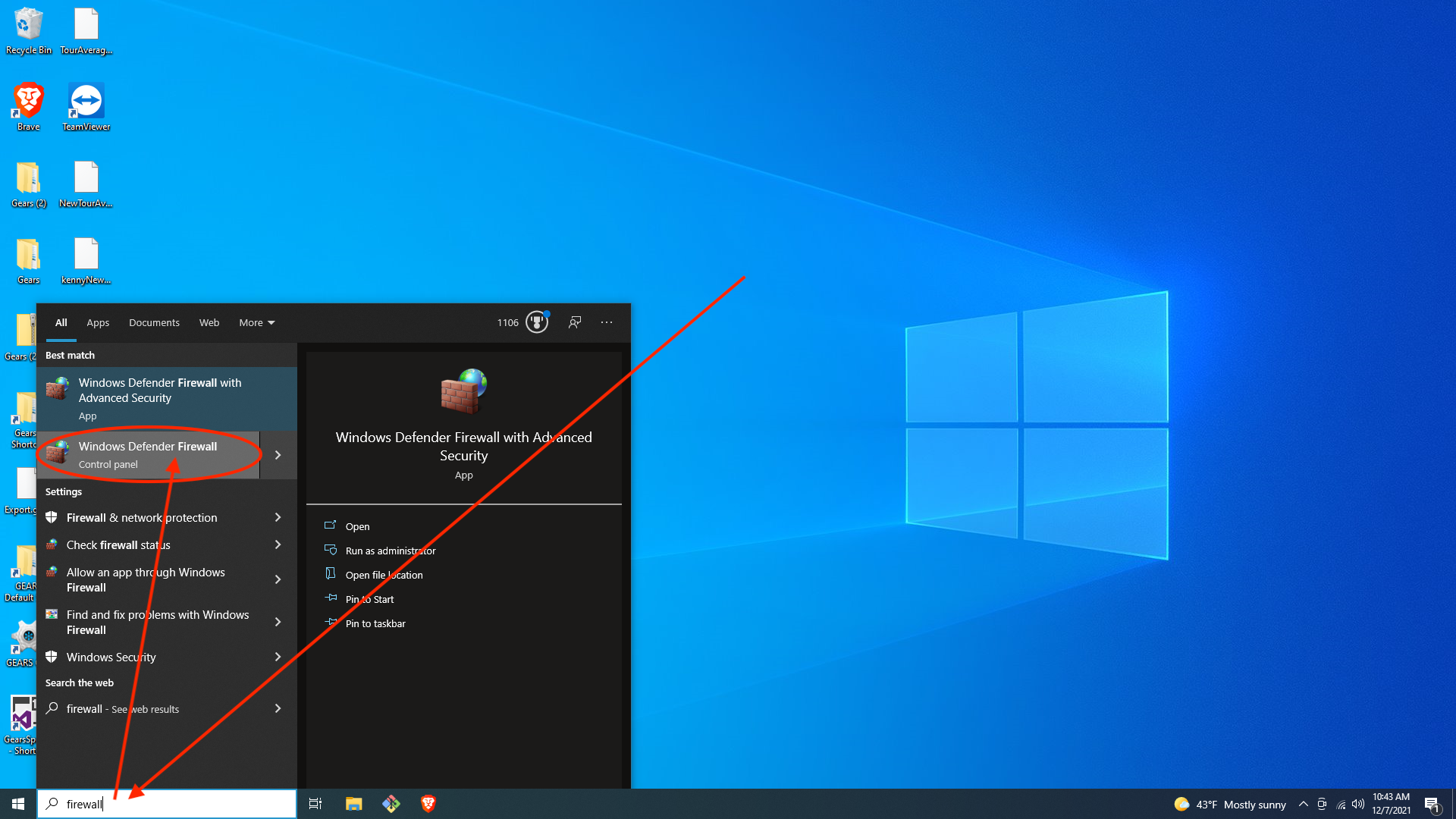Click the Windows Defender Firewall with Advanced Security title
The image size is (1456, 819).
click(464, 447)
